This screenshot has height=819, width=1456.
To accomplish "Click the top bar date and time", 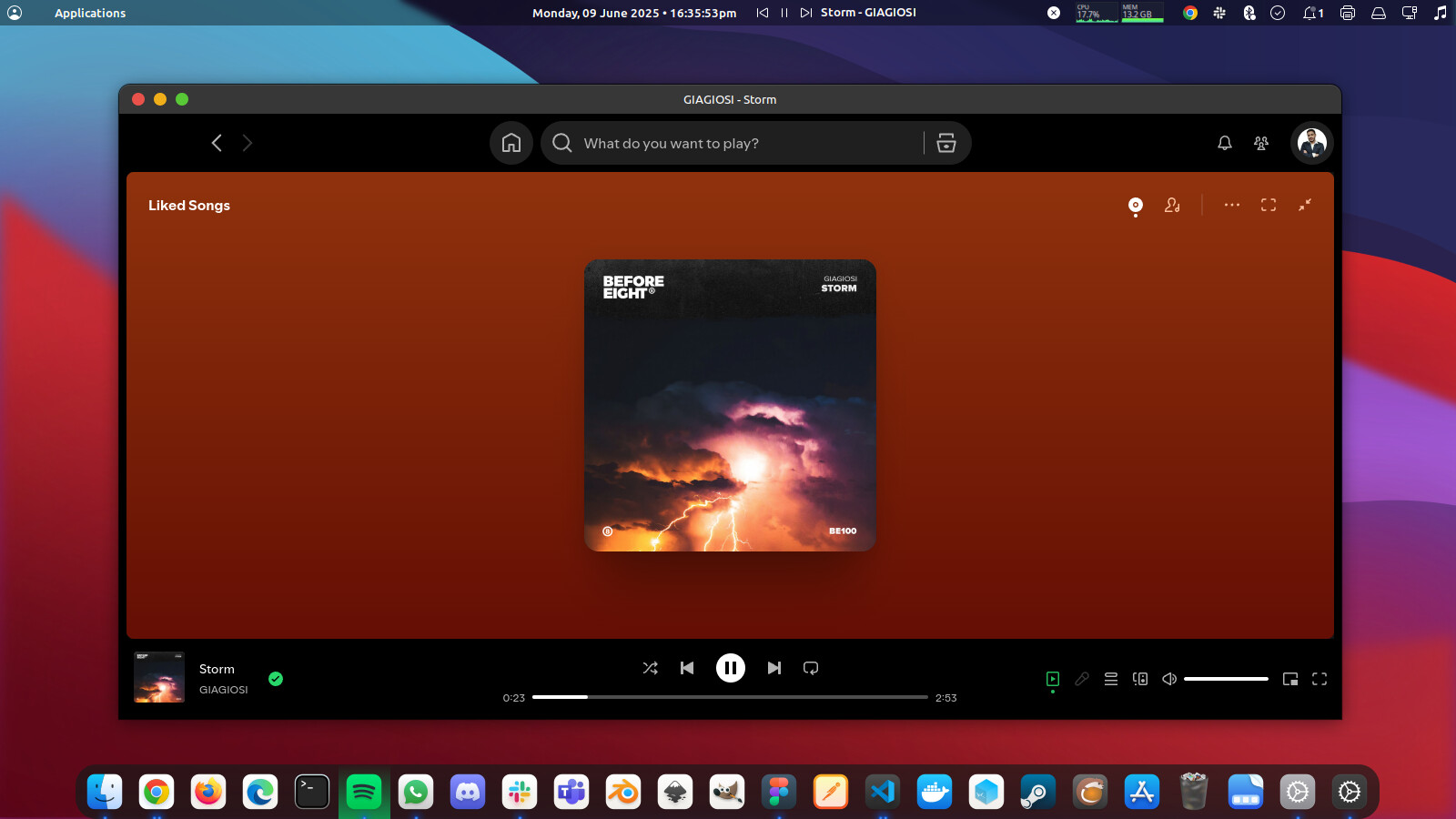I will (634, 13).
